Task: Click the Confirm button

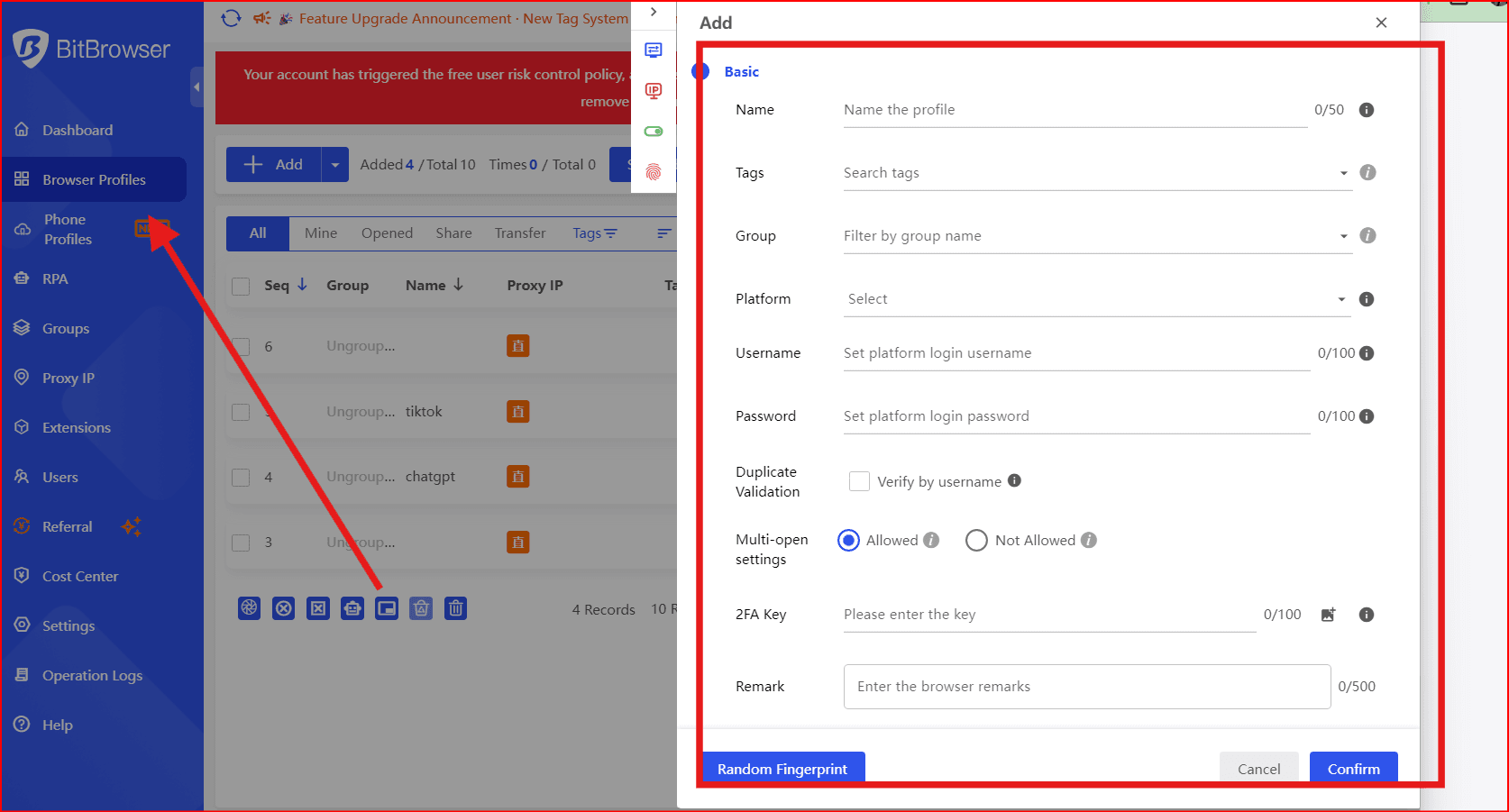Action: (1353, 769)
